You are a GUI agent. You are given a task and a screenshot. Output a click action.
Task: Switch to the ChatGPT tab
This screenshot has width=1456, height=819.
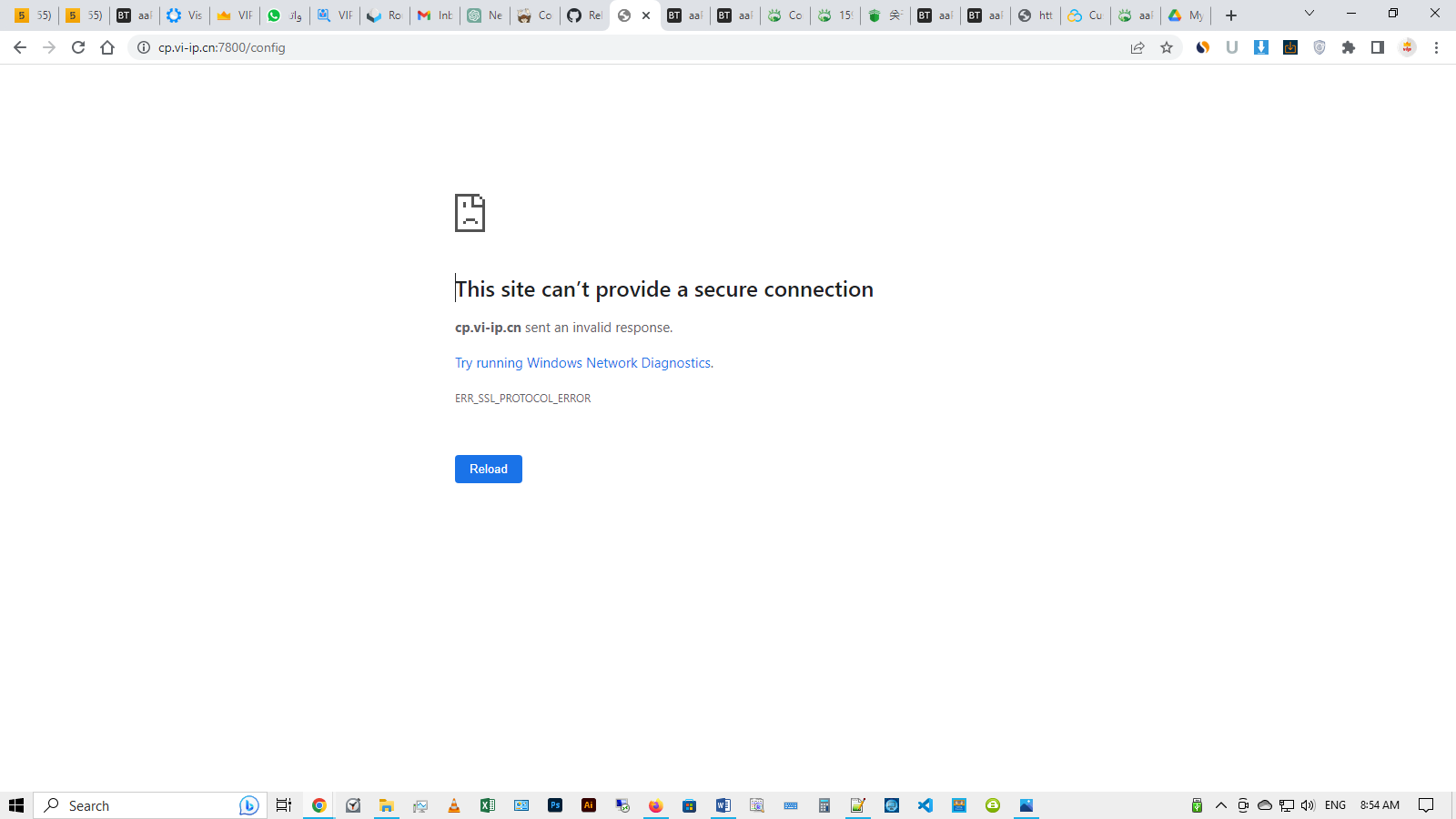(x=484, y=15)
